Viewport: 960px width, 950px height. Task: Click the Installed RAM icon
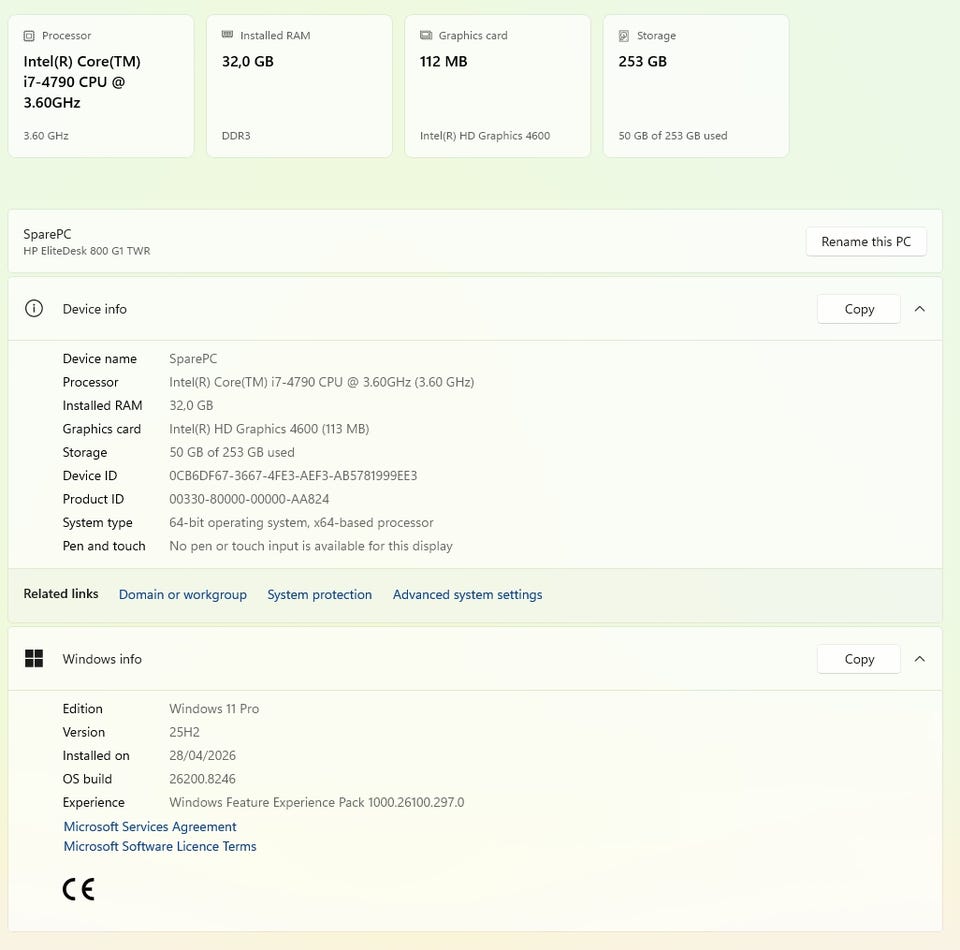227,36
